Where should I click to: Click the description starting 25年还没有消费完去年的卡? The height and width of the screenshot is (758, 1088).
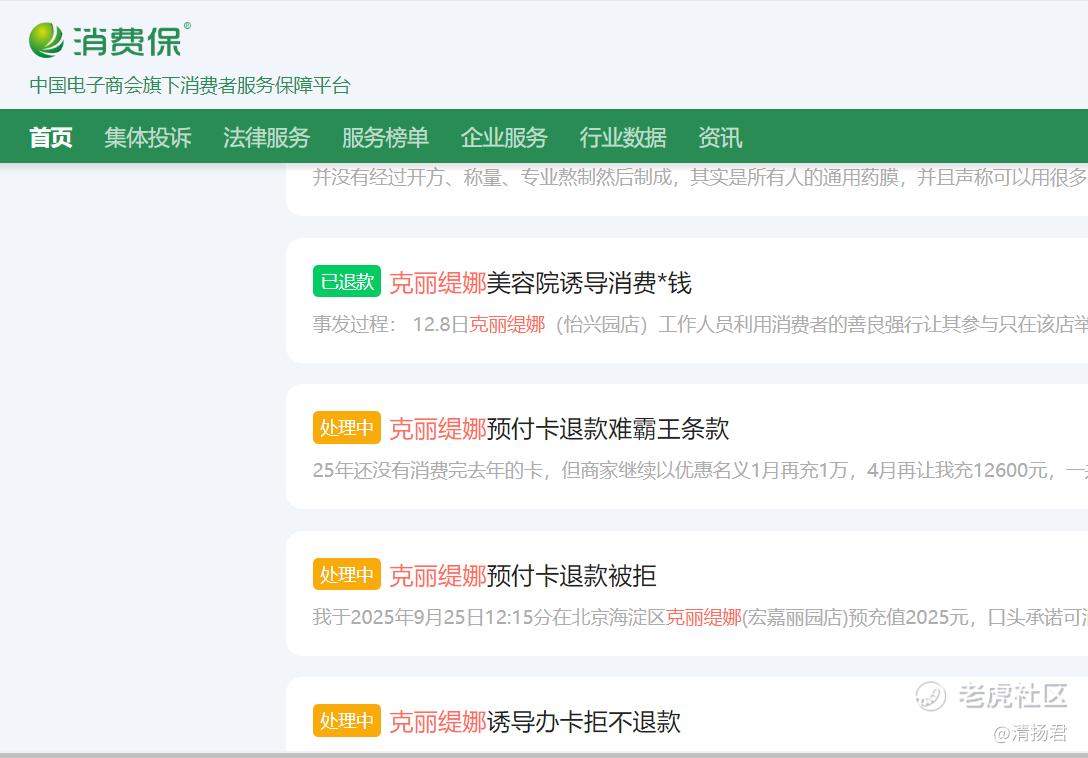click(x=700, y=471)
